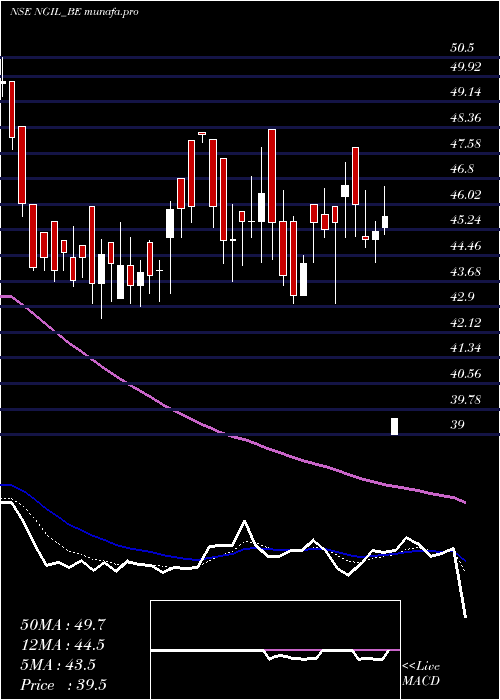Select the 46.8 price axis label
This screenshot has height=700, width=500.
462,169
